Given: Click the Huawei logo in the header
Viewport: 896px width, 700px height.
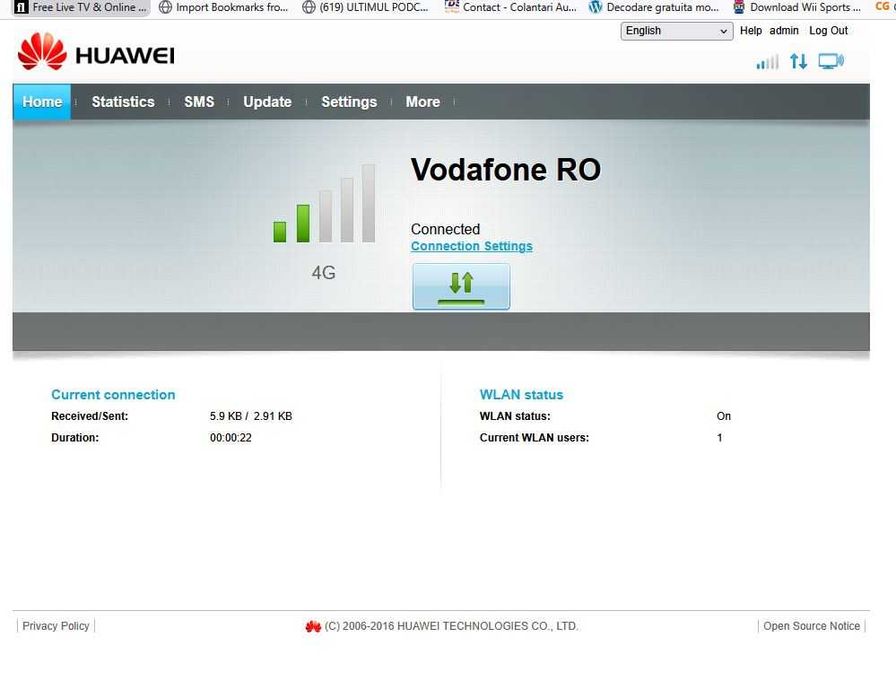Looking at the screenshot, I should coord(96,52).
